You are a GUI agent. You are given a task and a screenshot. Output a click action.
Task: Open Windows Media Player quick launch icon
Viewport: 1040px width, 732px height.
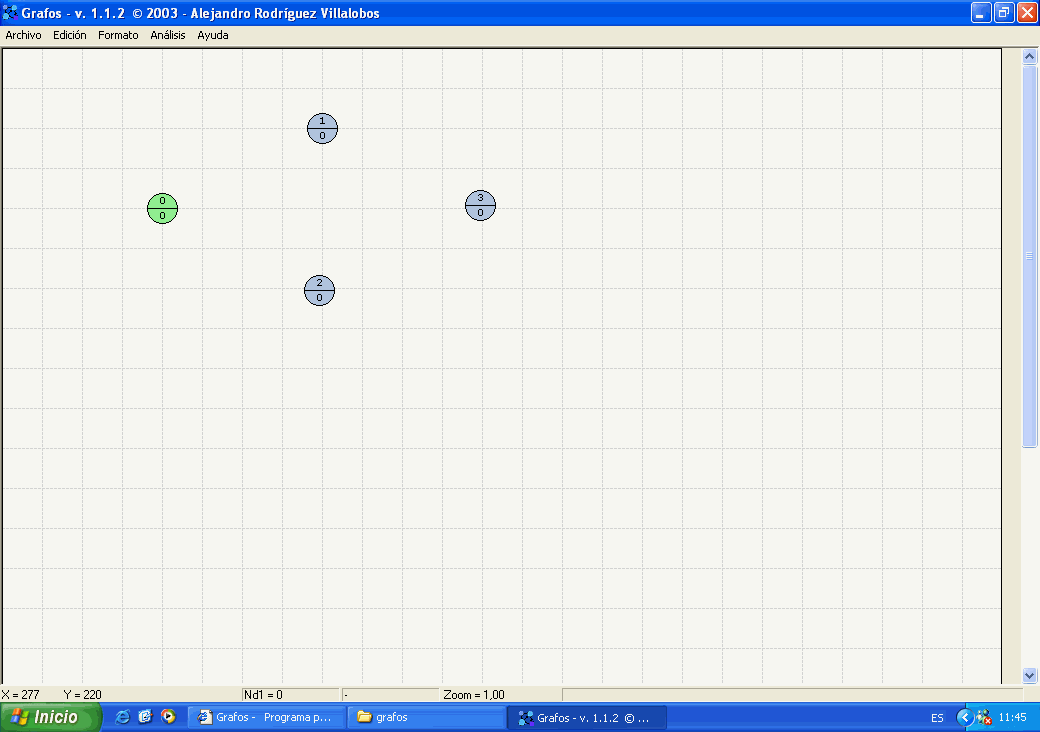(169, 717)
